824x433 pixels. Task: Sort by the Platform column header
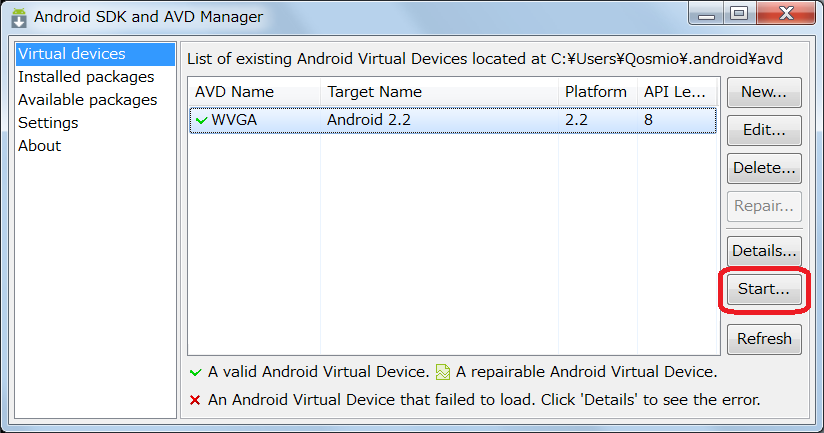[598, 92]
